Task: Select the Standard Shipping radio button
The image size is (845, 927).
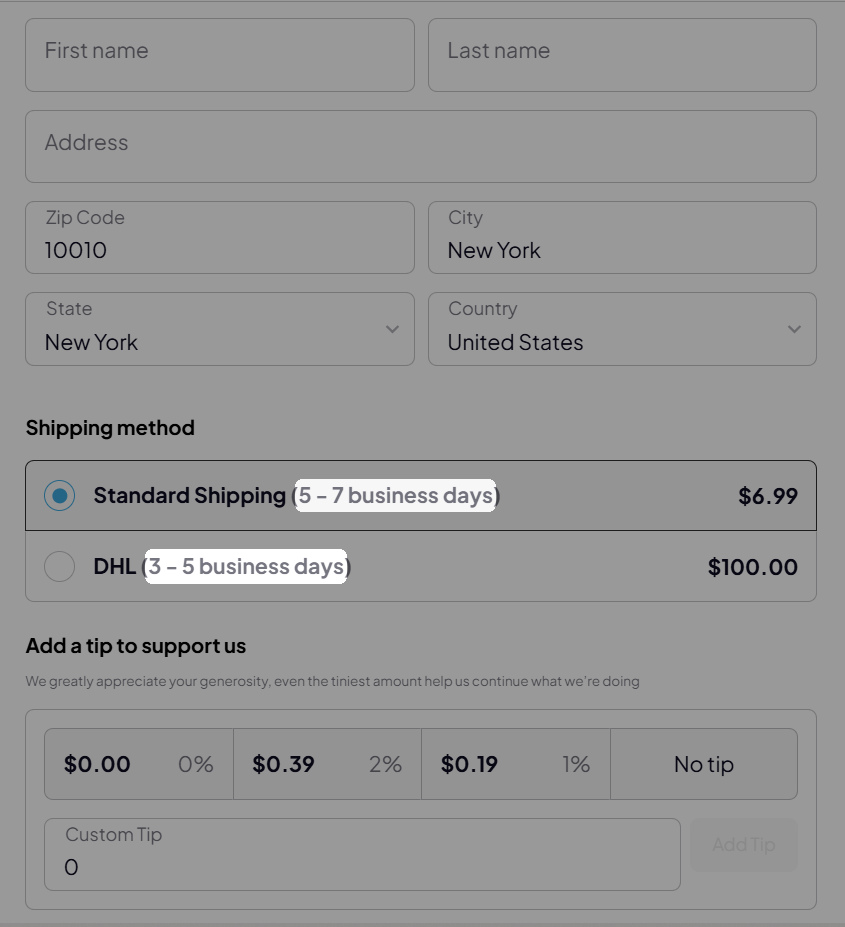Action: click(60, 496)
